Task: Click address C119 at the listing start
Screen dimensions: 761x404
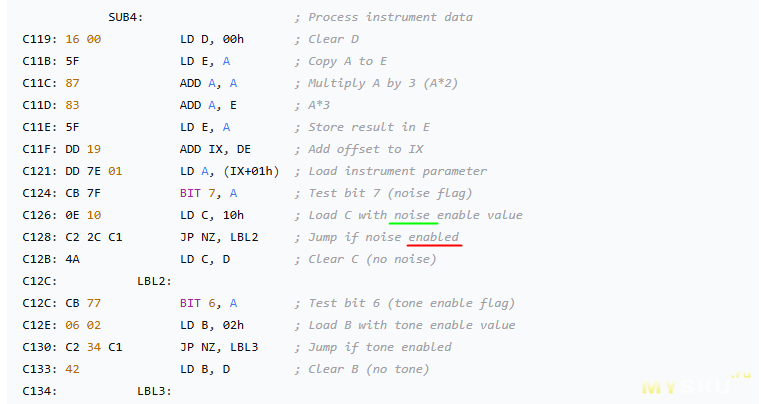Action: (x=39, y=39)
